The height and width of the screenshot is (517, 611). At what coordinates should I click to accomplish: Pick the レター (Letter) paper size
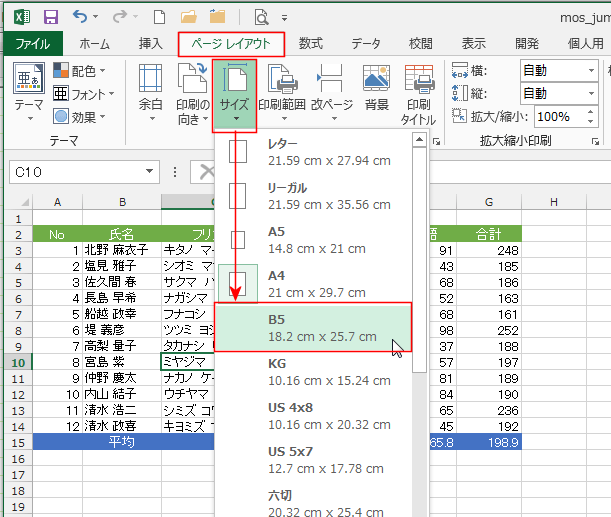tap(320, 152)
